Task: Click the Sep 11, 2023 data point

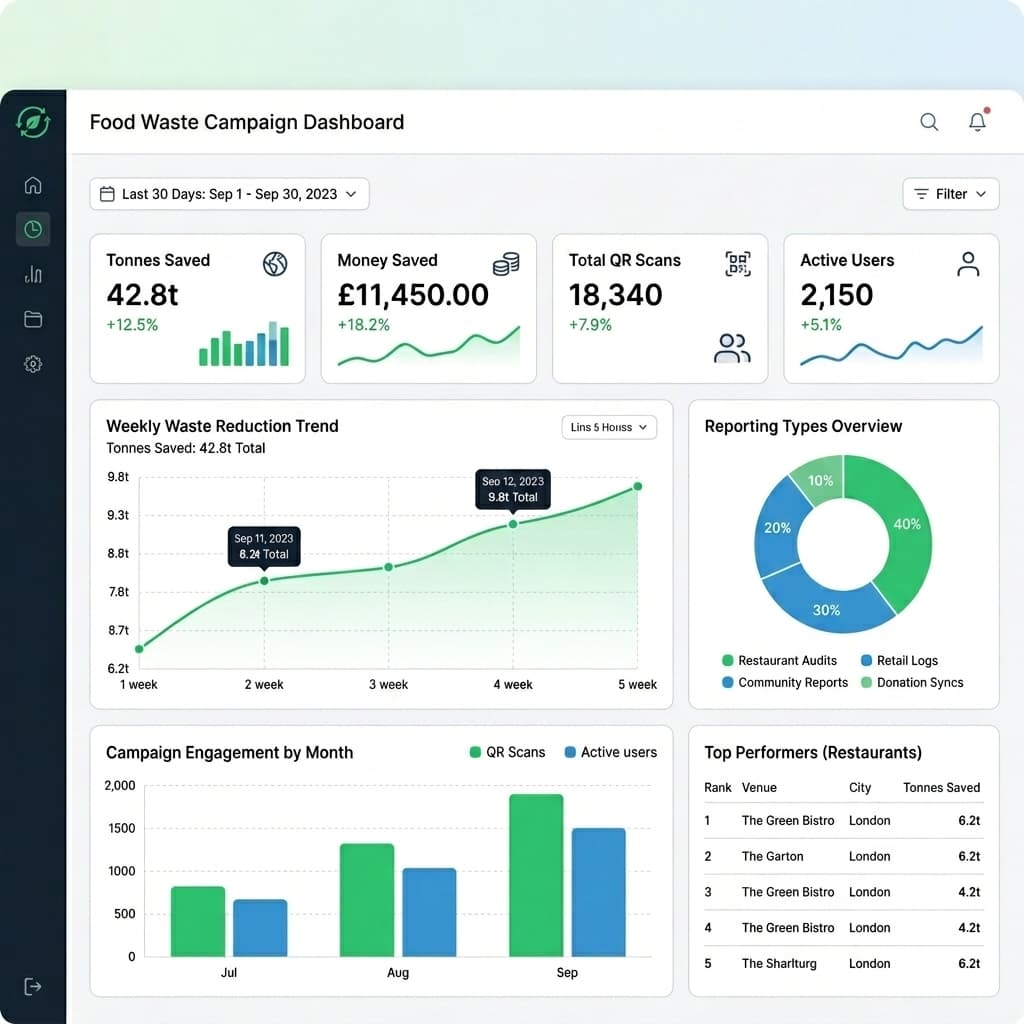Action: (264, 581)
